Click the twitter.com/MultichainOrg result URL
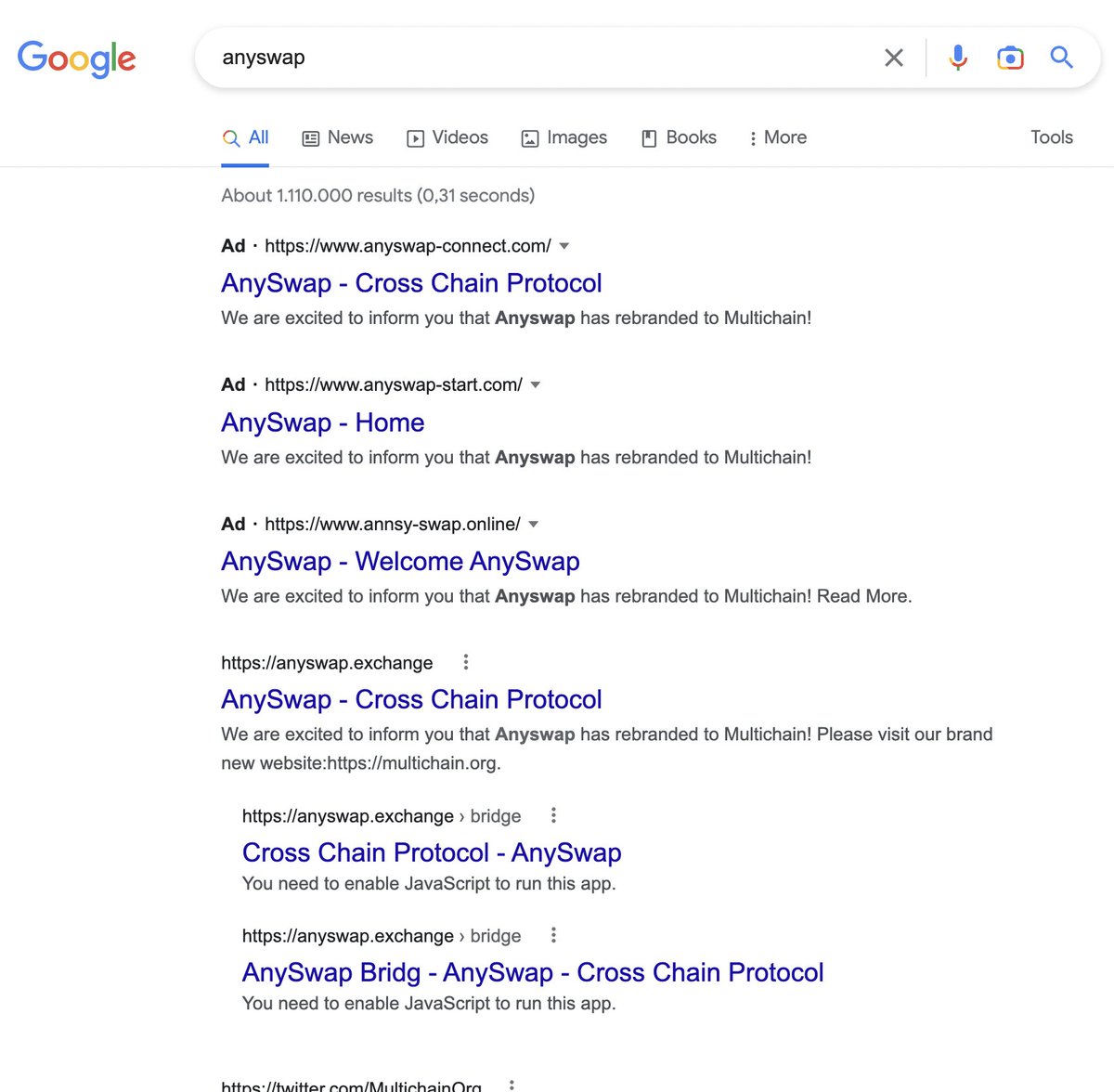This screenshot has width=1114, height=1092. pos(351,1085)
